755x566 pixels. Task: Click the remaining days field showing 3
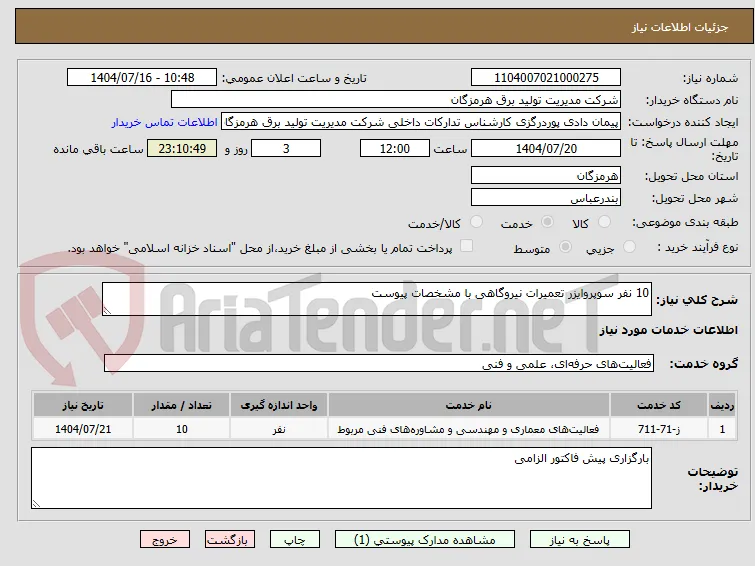286,148
